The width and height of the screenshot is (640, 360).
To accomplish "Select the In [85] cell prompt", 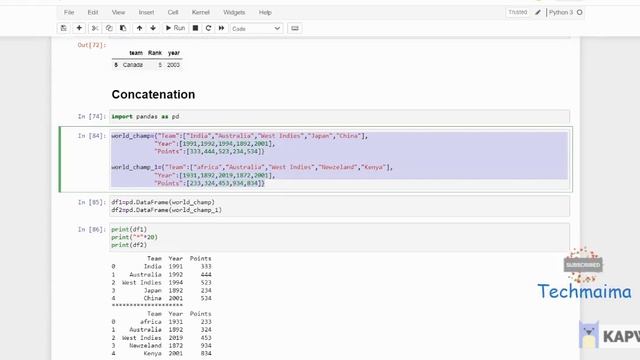I will [92, 202].
